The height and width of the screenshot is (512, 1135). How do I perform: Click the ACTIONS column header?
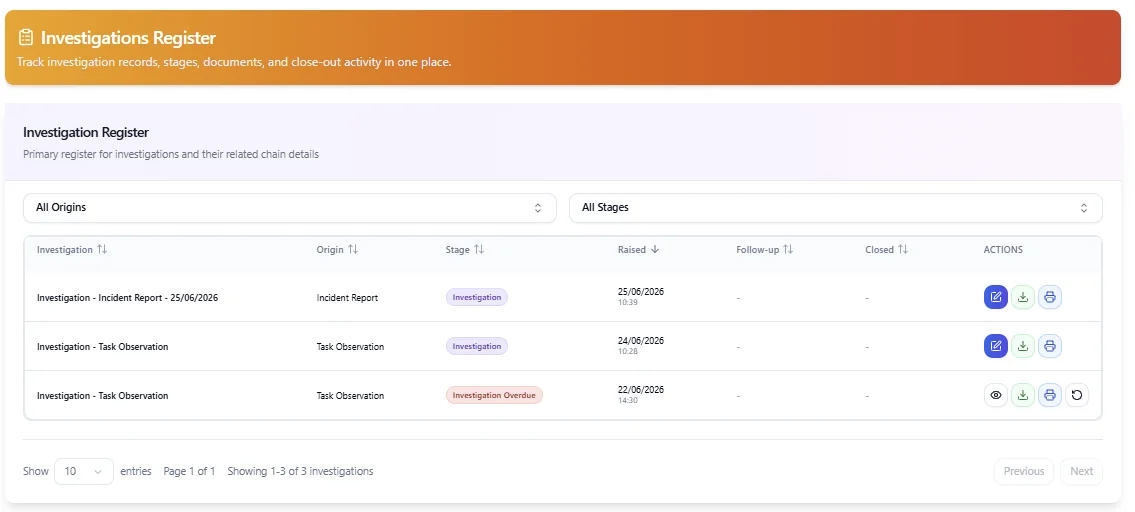tap(1003, 250)
